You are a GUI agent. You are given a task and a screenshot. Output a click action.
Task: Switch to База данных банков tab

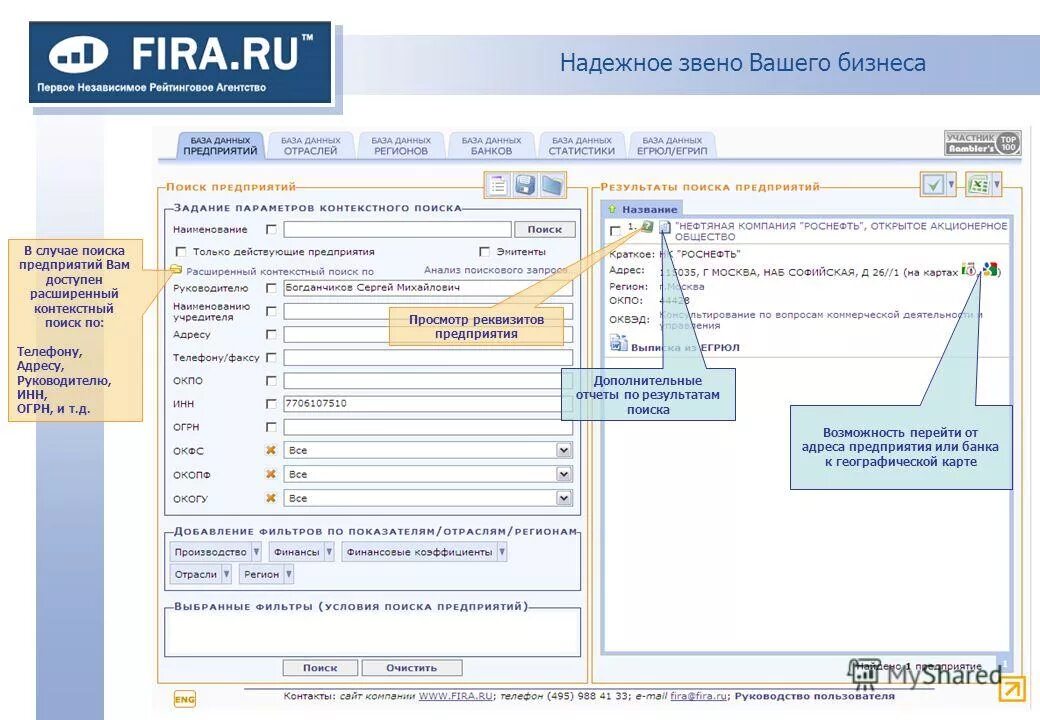point(491,146)
